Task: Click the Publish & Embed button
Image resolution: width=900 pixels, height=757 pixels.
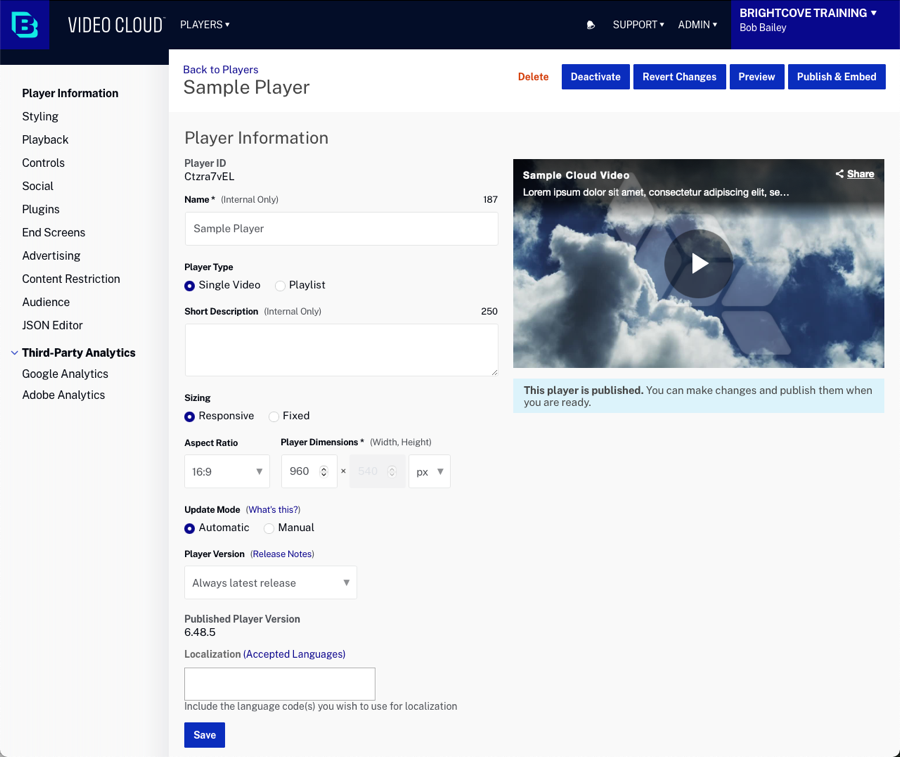Action: tap(836, 77)
